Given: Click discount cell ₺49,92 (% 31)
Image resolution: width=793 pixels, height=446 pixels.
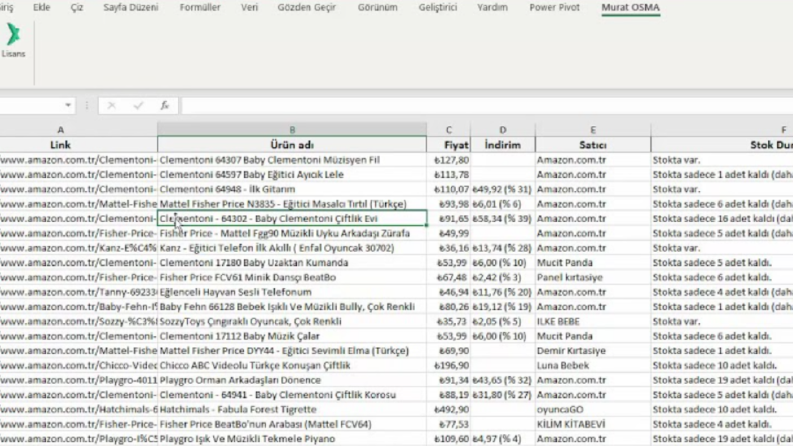Looking at the screenshot, I should (503, 189).
